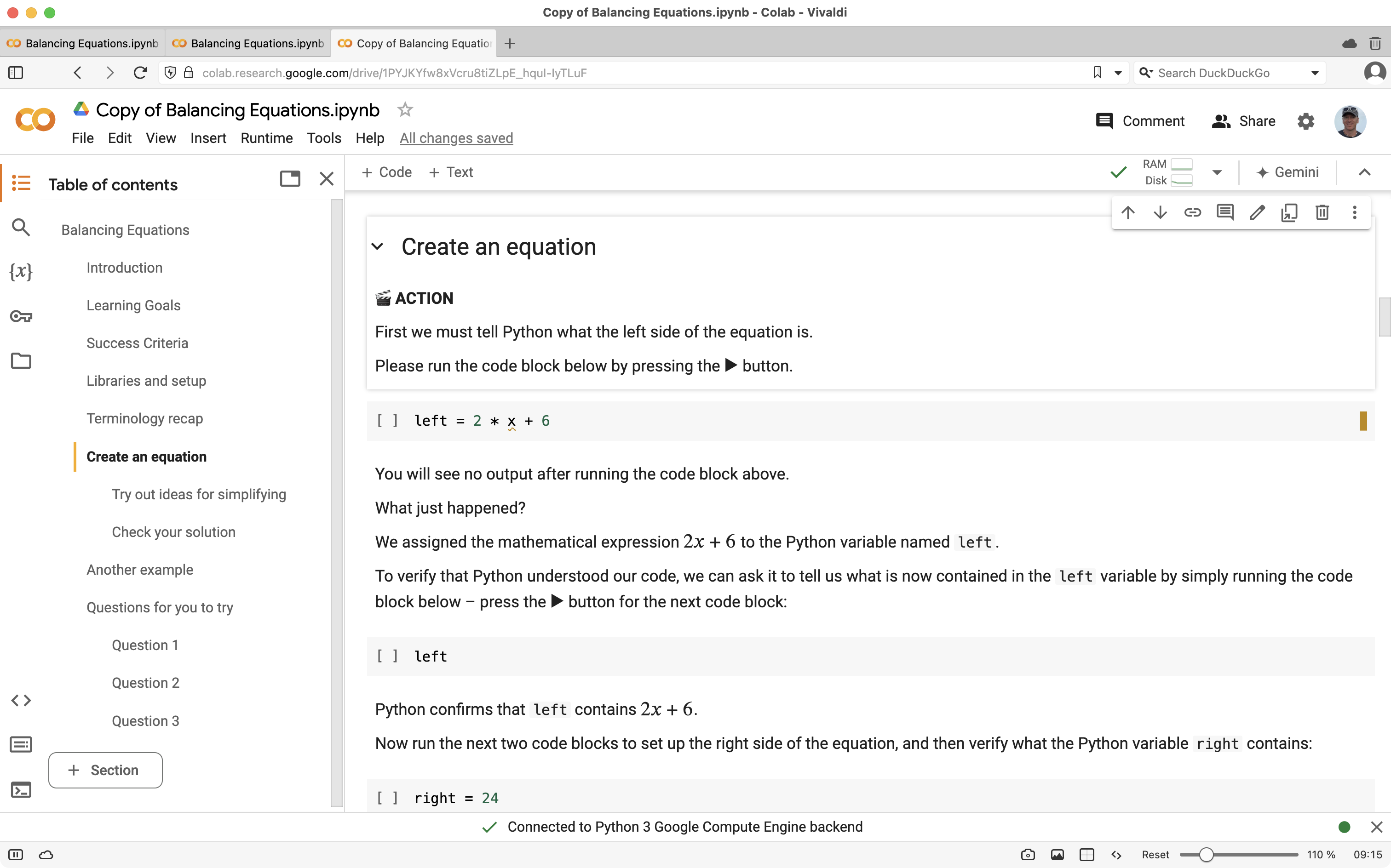
Task: Toggle Vivaldi side panel button
Action: [16, 73]
